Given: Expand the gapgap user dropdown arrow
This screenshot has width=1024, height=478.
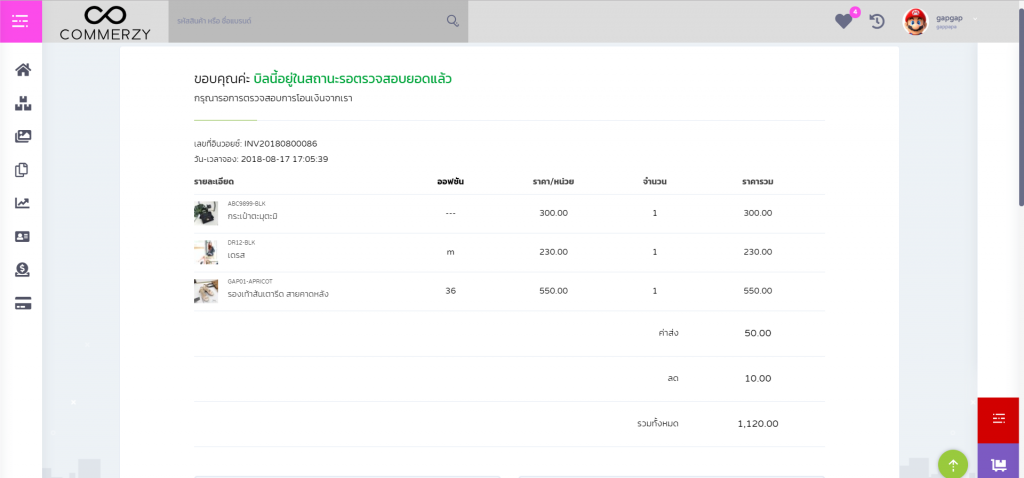Looking at the screenshot, I should 975,18.
